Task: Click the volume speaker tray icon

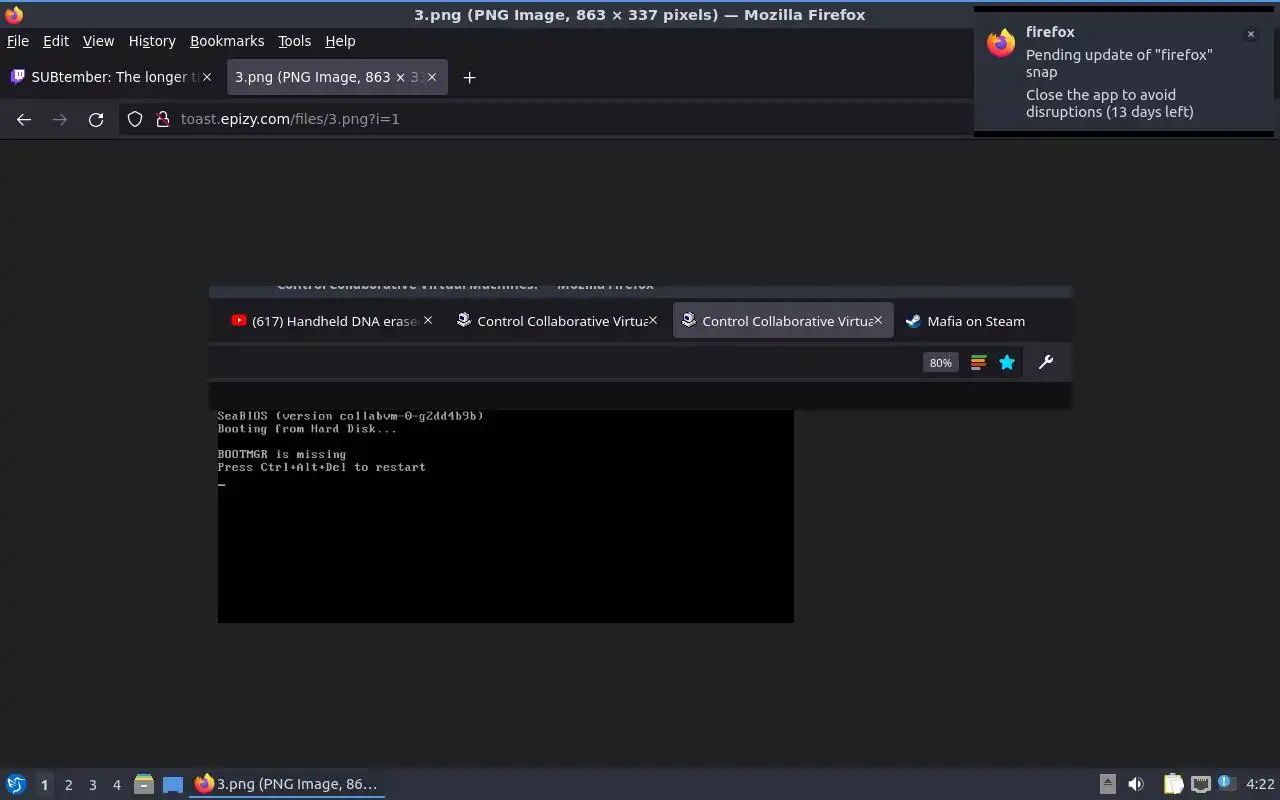Action: (x=1136, y=784)
